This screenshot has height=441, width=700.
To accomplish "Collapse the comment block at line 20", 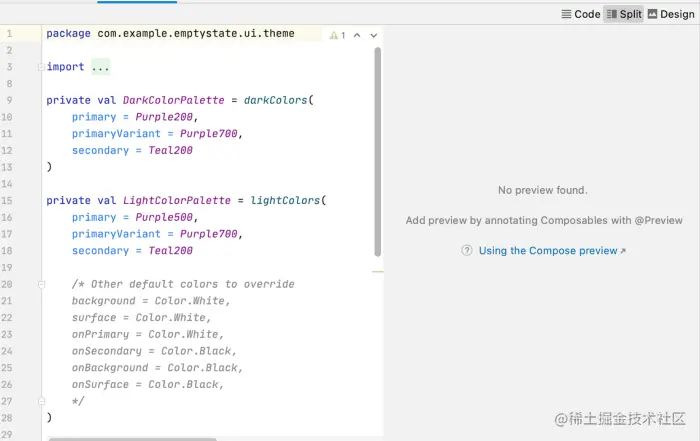I will click(x=42, y=284).
